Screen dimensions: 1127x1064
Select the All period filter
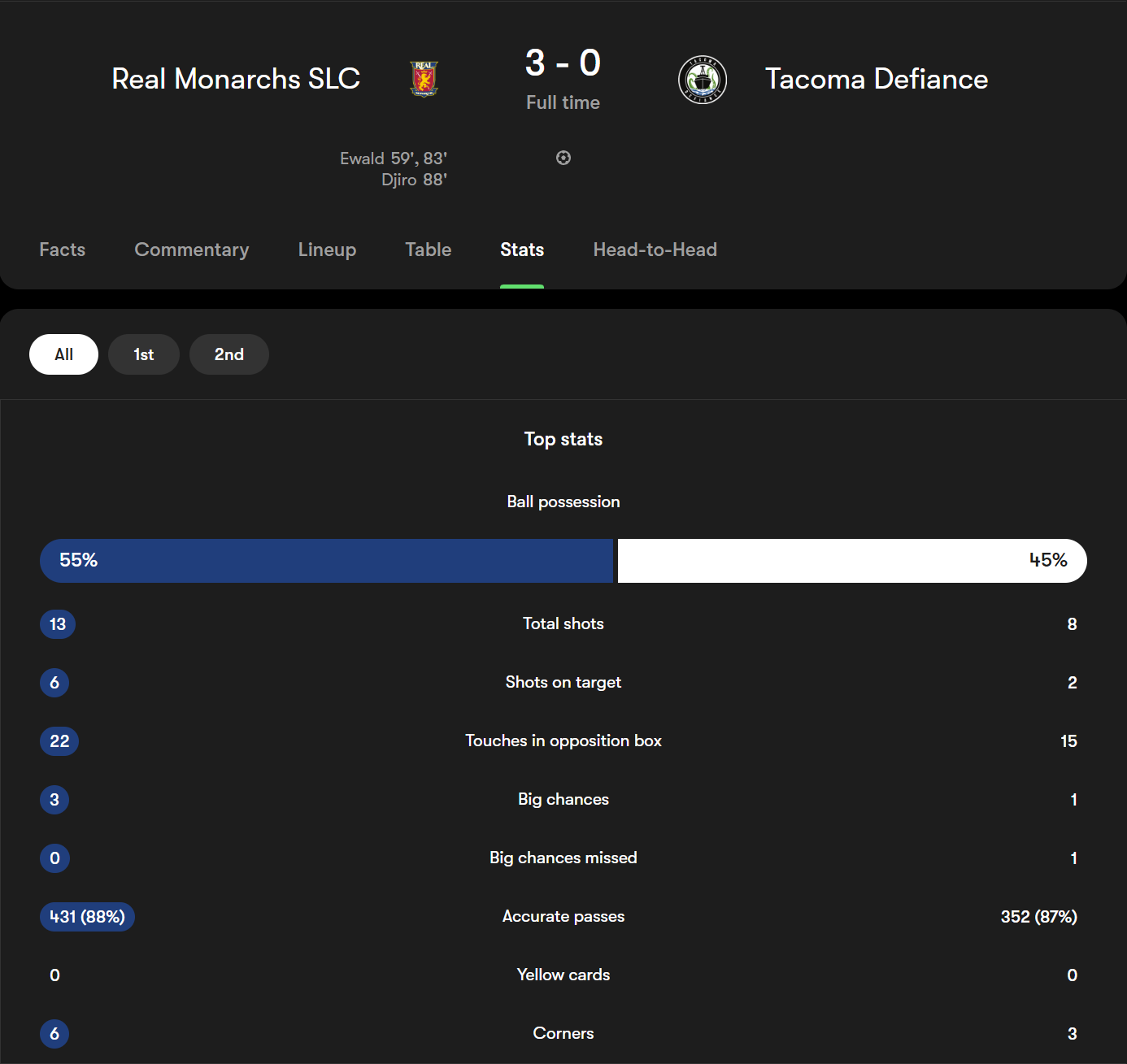[x=63, y=354]
